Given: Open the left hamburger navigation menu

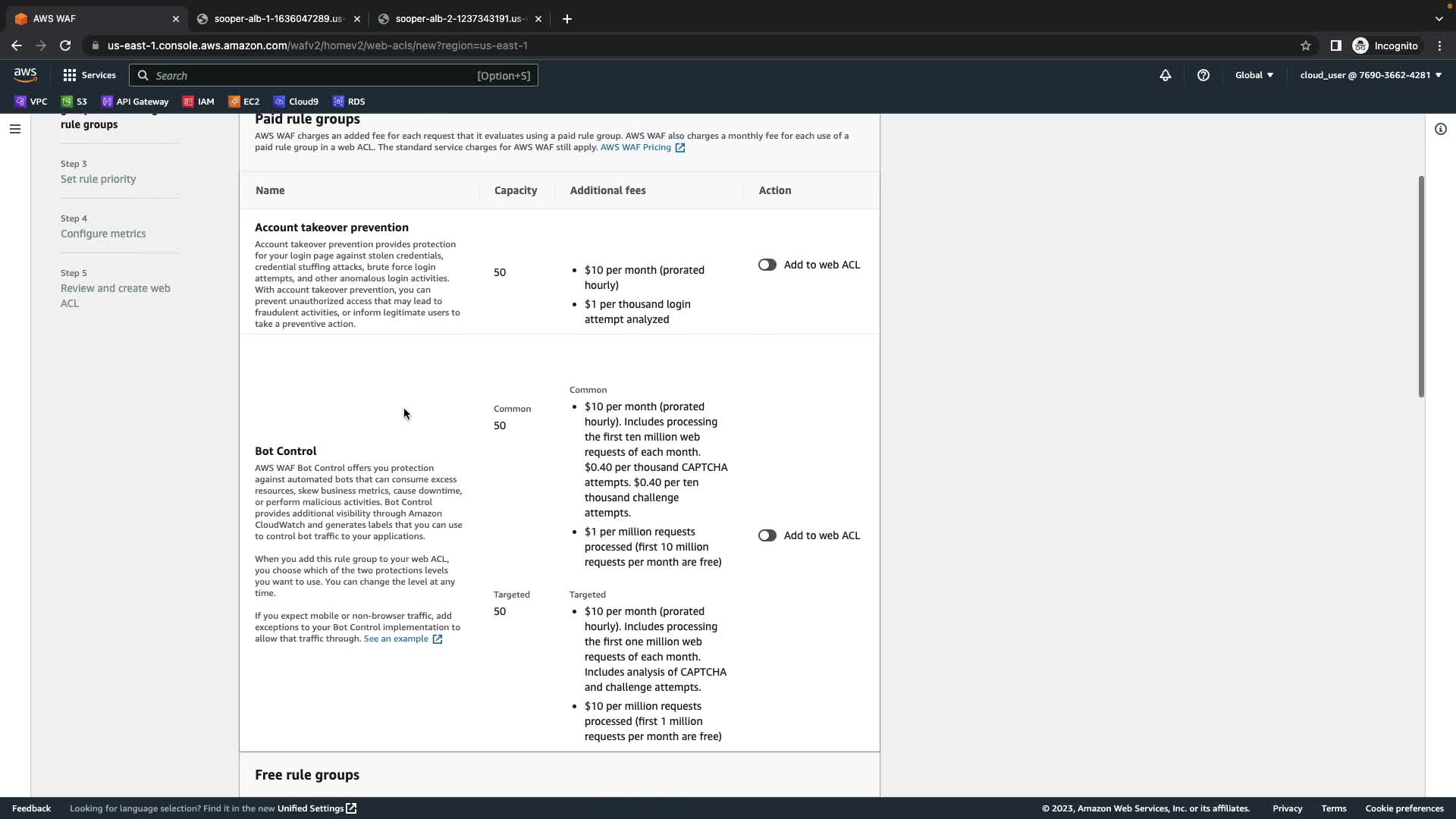Looking at the screenshot, I should point(14,129).
